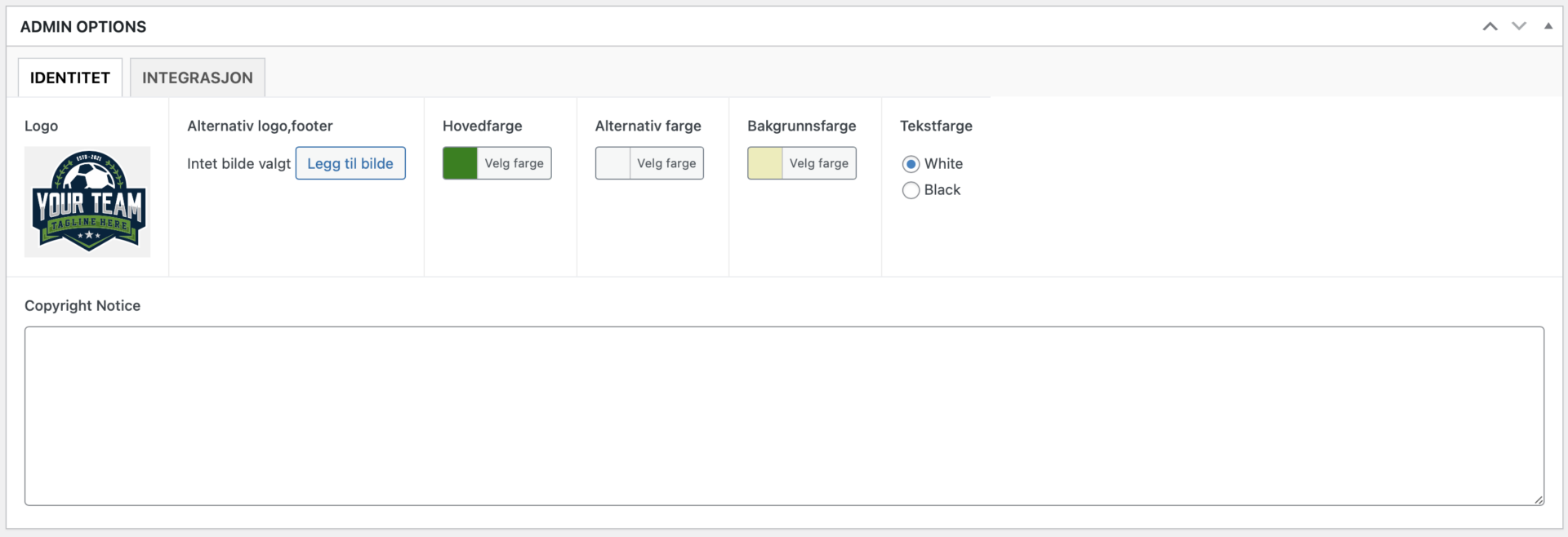Select the Black text color radio button
This screenshot has height=537, width=1568.
tap(911, 190)
